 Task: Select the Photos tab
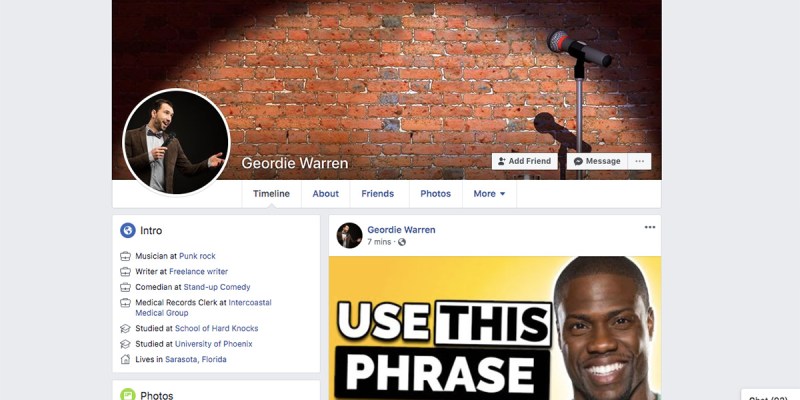(x=435, y=194)
